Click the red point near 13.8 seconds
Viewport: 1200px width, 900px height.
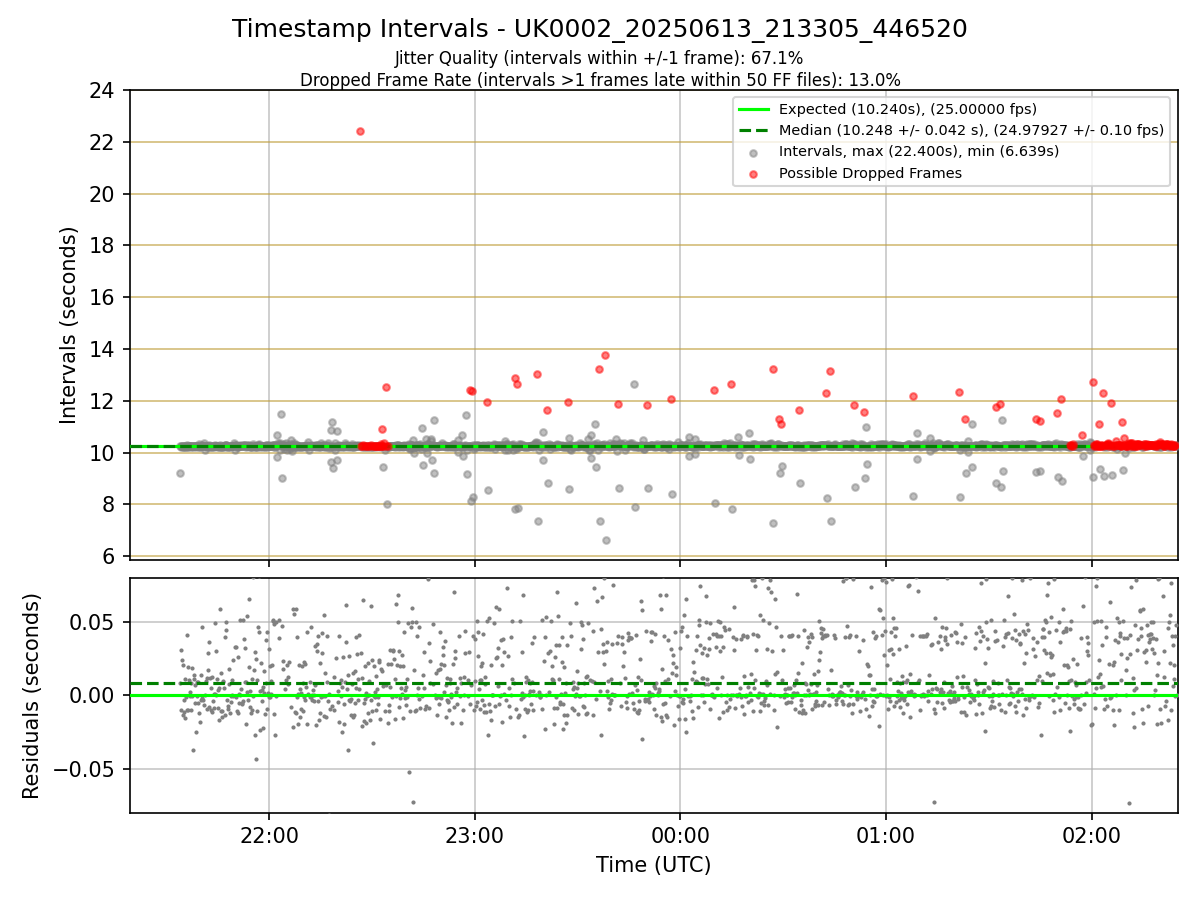(605, 355)
